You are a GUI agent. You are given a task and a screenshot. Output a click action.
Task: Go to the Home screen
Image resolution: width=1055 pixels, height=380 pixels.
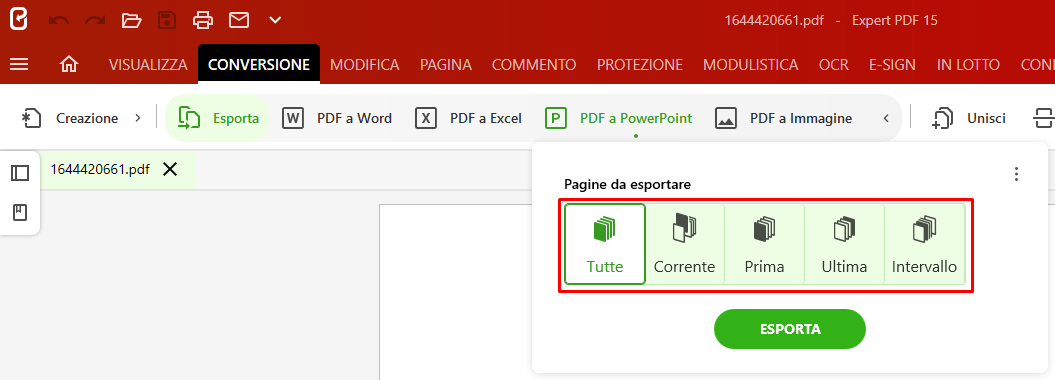(69, 65)
